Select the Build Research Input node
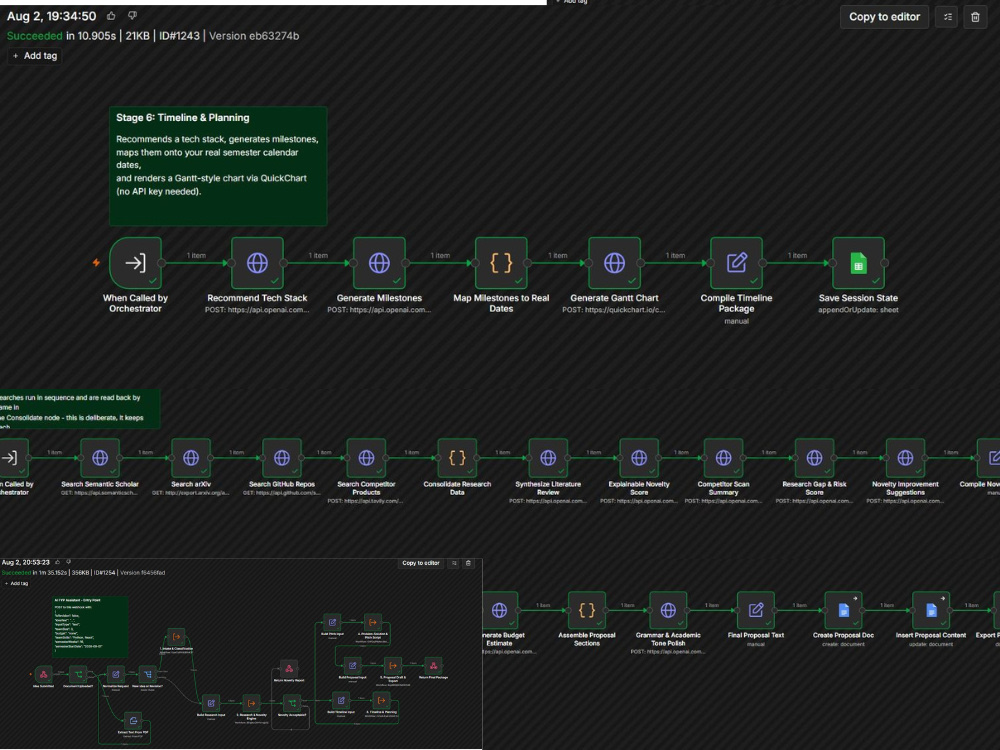 tap(211, 703)
